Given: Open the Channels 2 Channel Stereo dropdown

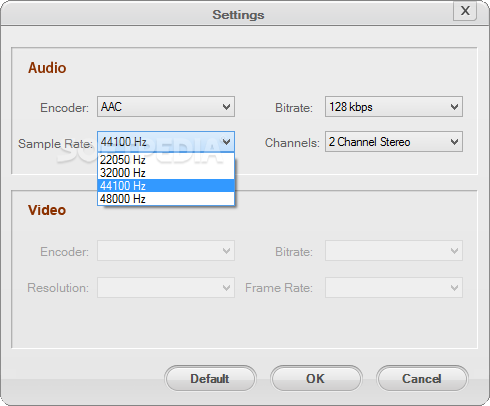Looking at the screenshot, I should pyautogui.click(x=394, y=142).
